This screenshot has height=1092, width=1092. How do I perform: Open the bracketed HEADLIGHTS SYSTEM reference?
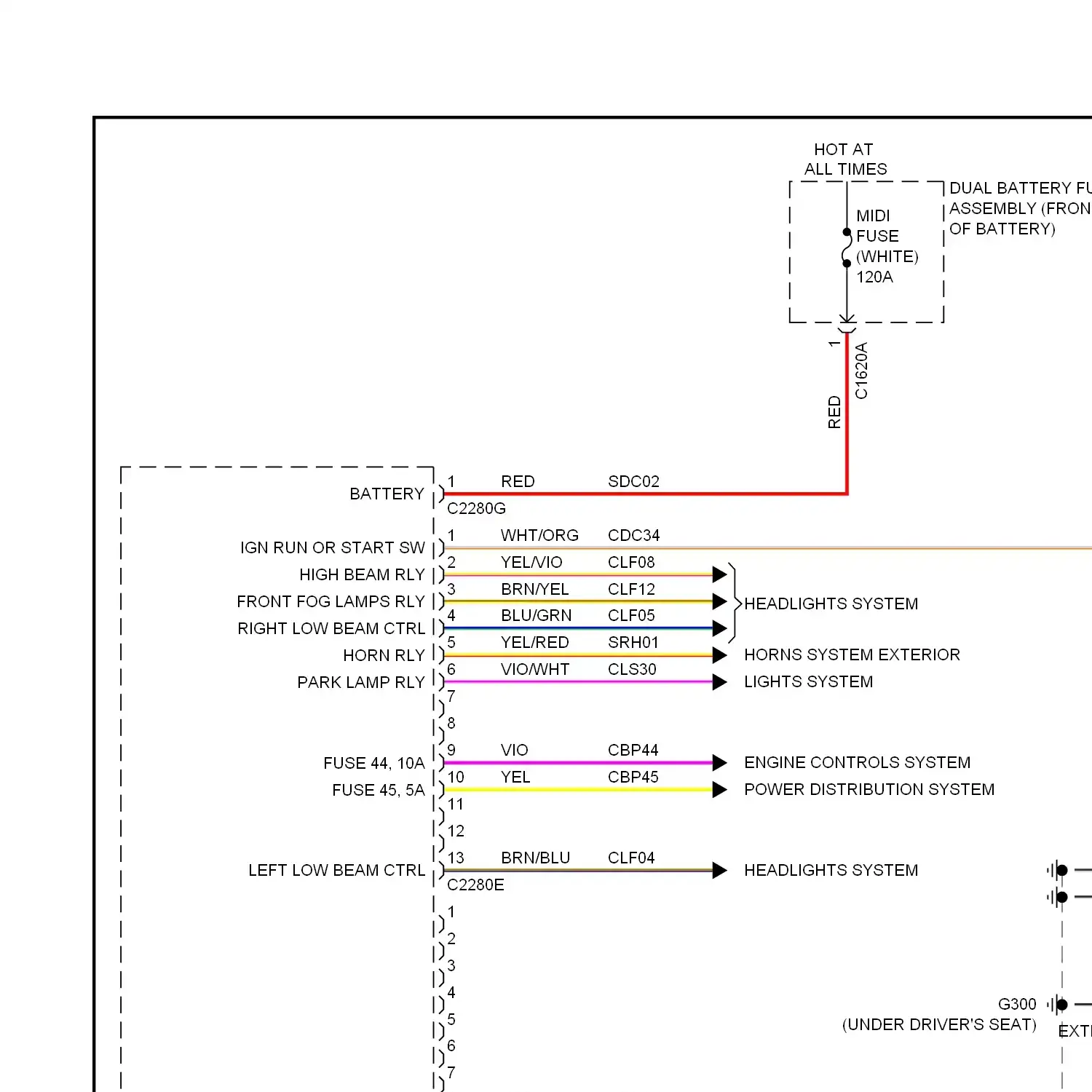click(831, 604)
